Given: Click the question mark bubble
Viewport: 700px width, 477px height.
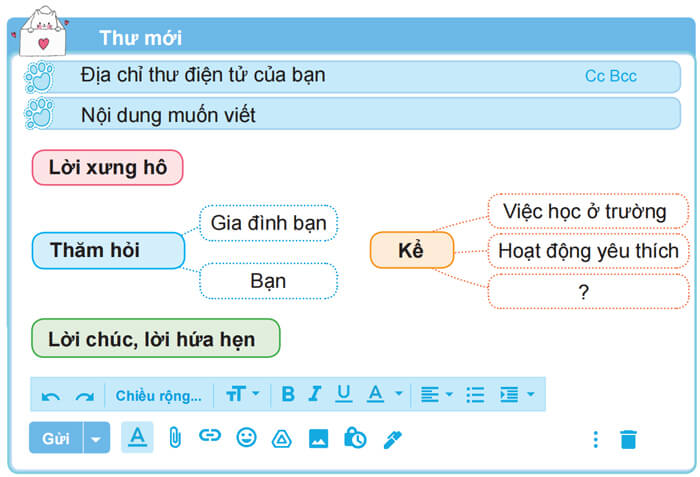Looking at the screenshot, I should point(588,292).
